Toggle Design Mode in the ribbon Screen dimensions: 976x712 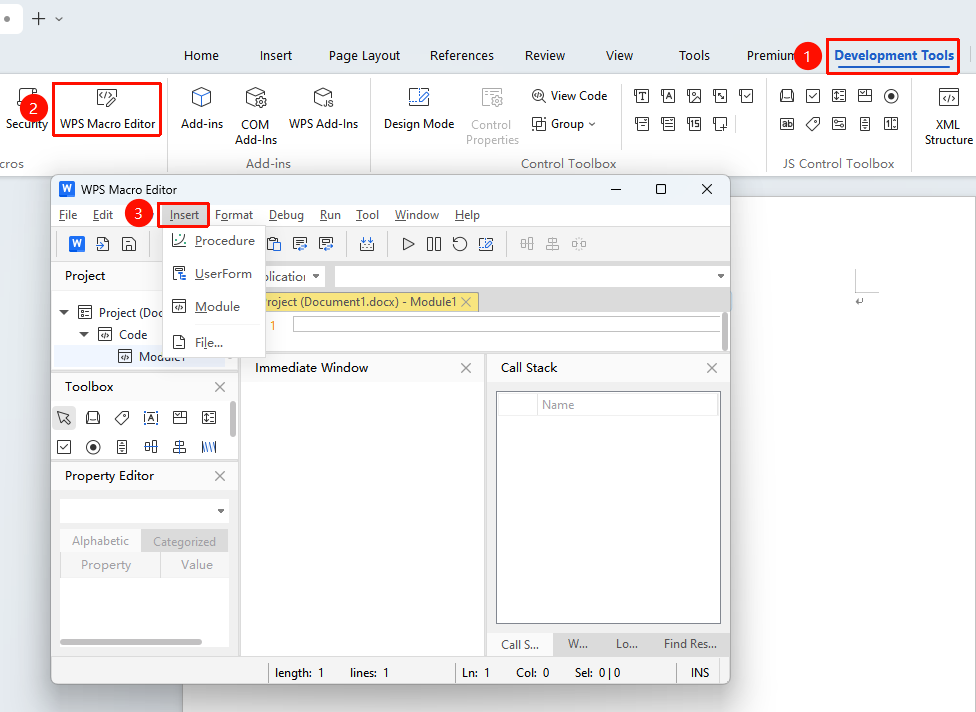(419, 109)
